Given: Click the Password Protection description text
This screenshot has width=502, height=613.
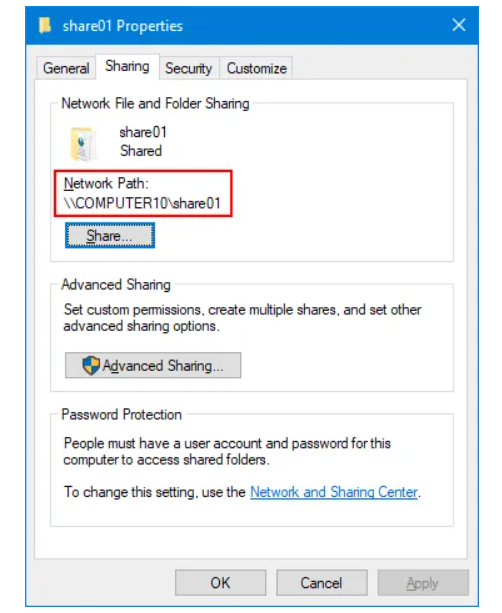Looking at the screenshot, I should click(227, 452).
